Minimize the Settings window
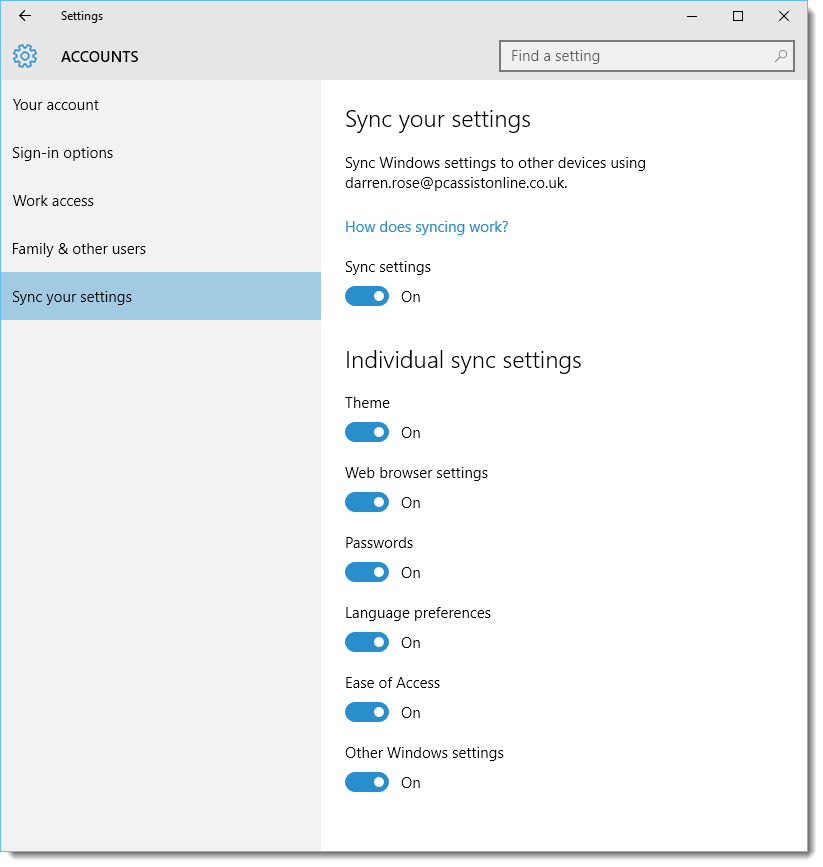Screen dimensions: 823x867 coord(692,16)
